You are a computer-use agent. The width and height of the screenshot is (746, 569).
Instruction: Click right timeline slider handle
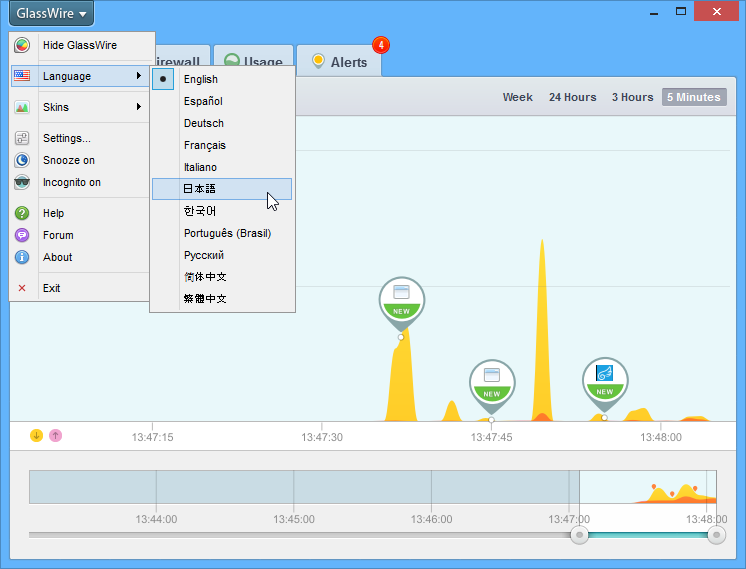coord(716,535)
